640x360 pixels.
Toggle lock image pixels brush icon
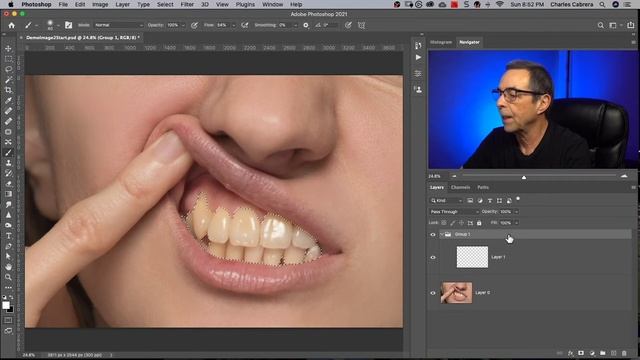pos(453,223)
